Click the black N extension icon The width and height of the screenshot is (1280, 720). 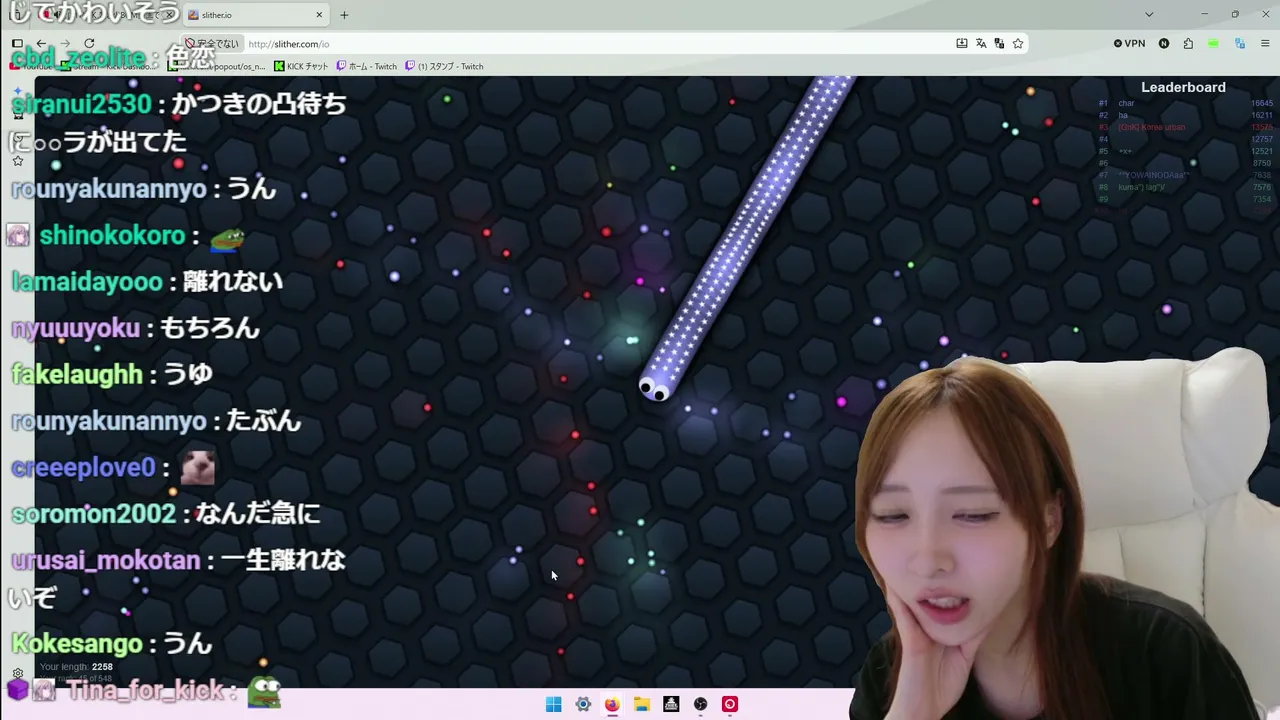tap(1164, 44)
